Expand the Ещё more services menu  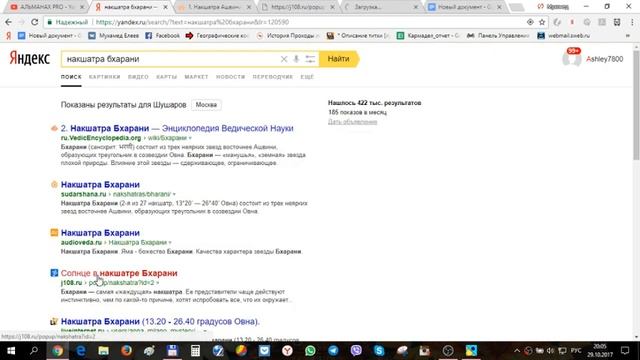point(307,77)
